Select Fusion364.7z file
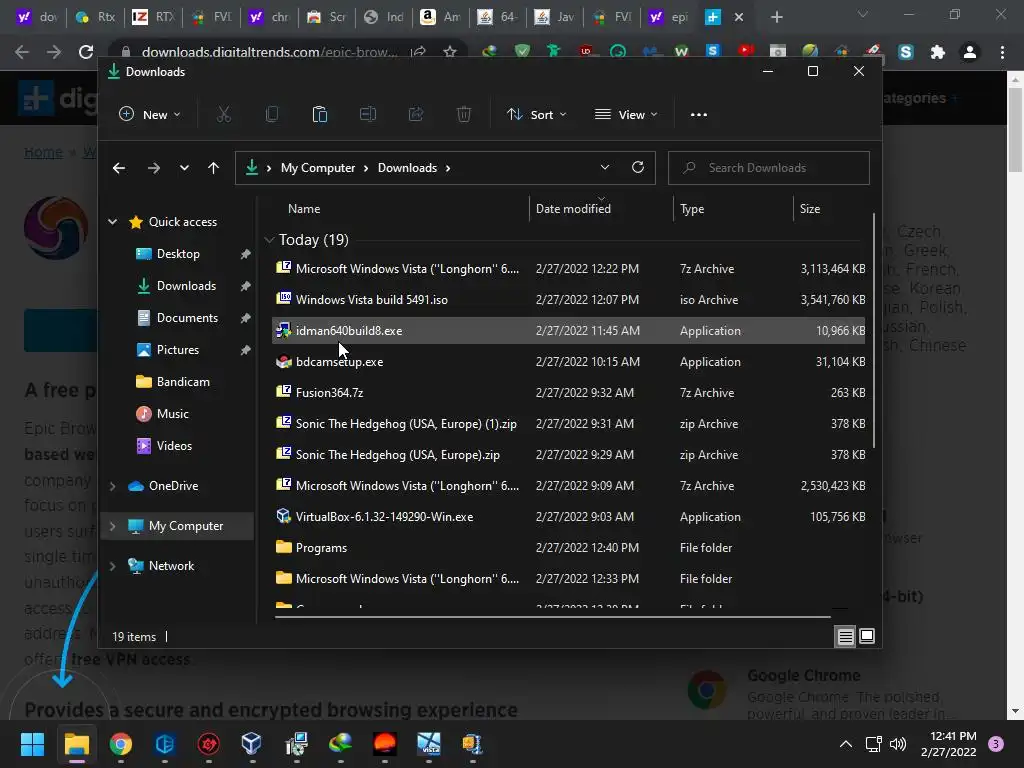The width and height of the screenshot is (1024, 768). pyautogui.click(x=569, y=392)
